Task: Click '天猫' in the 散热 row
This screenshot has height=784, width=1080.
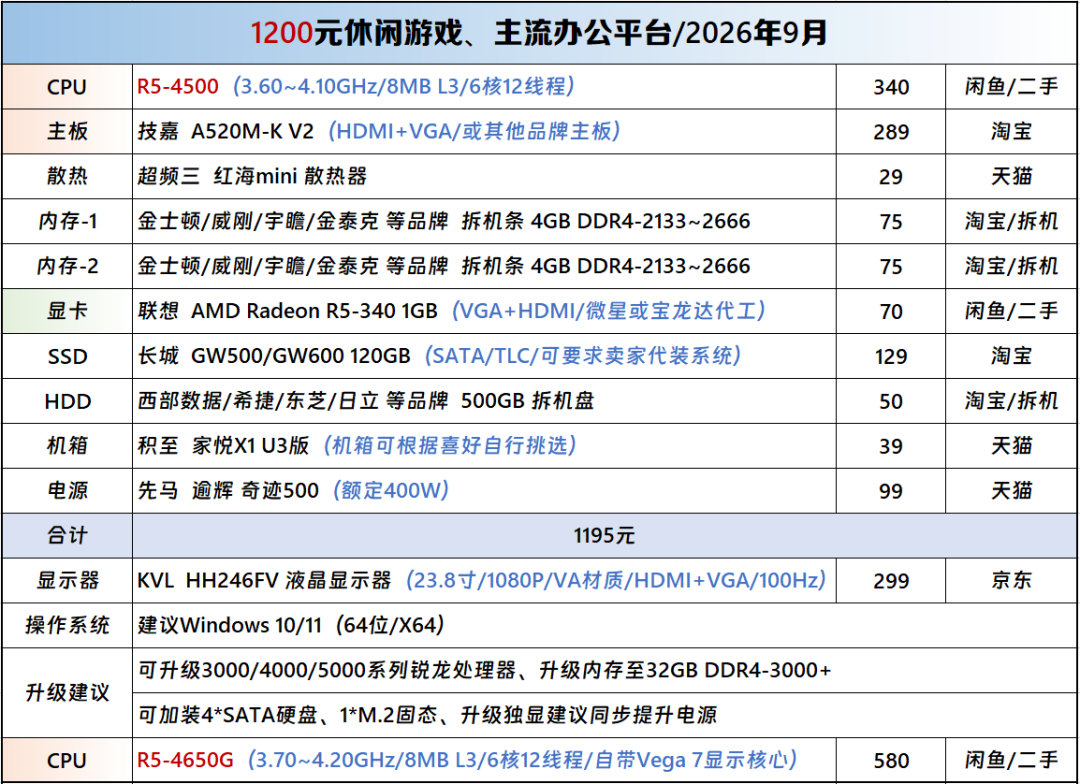Action: [1011, 176]
